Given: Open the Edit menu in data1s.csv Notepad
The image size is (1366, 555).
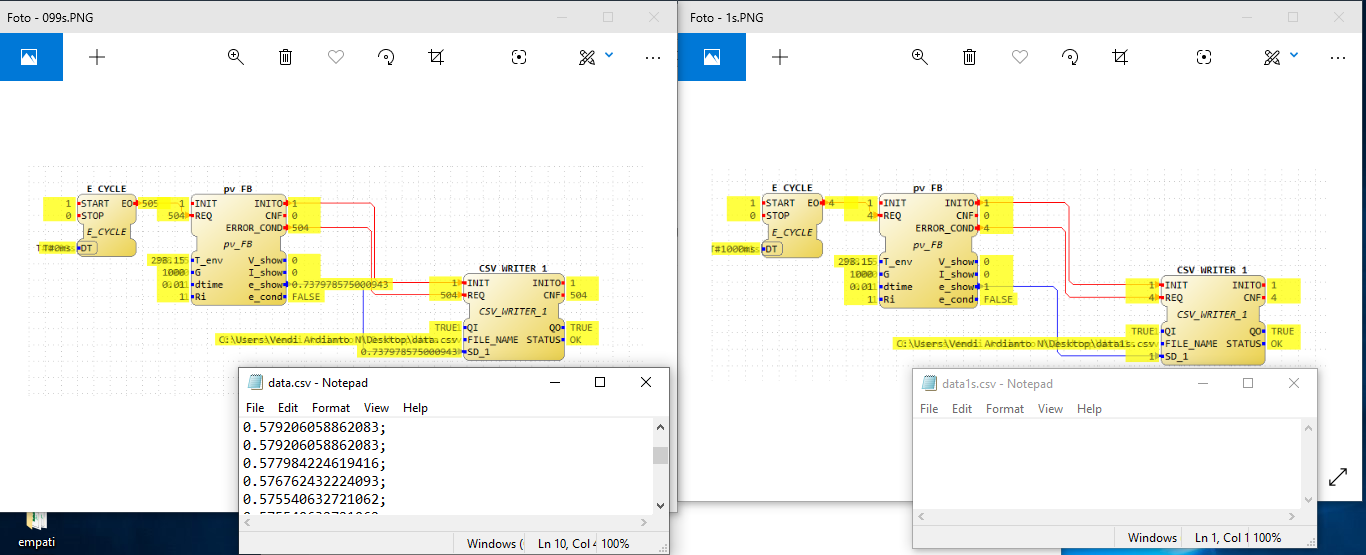Looking at the screenshot, I should (962, 408).
